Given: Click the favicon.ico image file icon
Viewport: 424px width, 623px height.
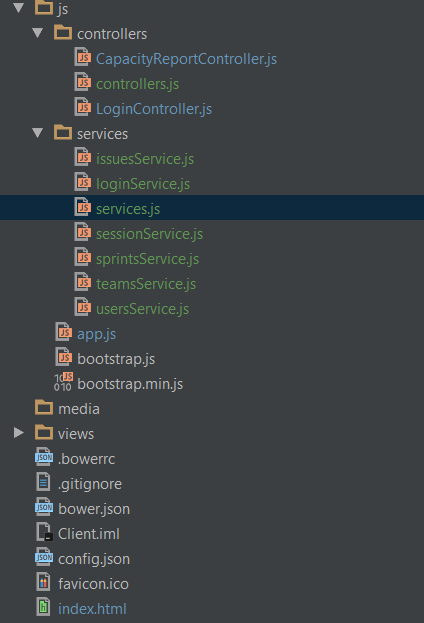Looking at the screenshot, I should [x=43, y=582].
